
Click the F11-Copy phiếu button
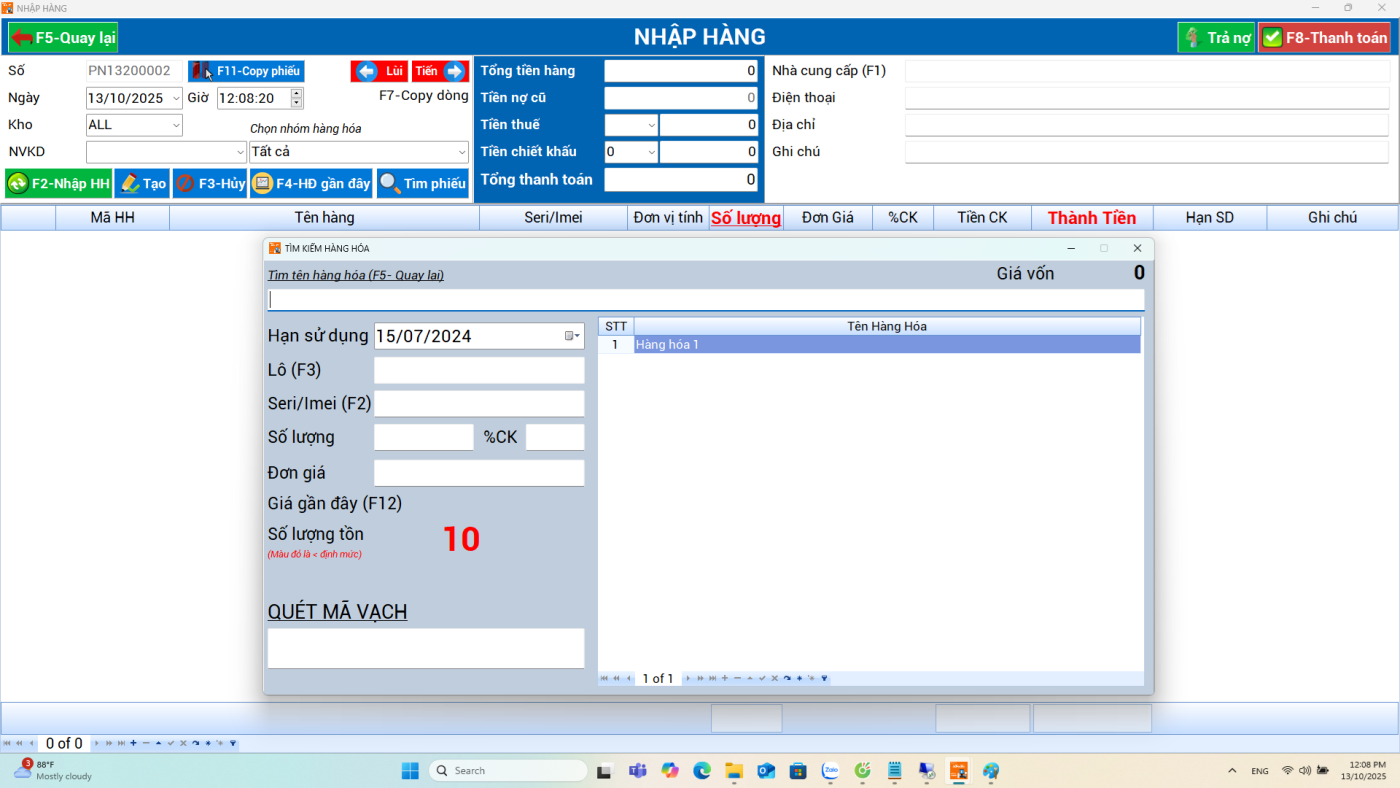tap(246, 71)
